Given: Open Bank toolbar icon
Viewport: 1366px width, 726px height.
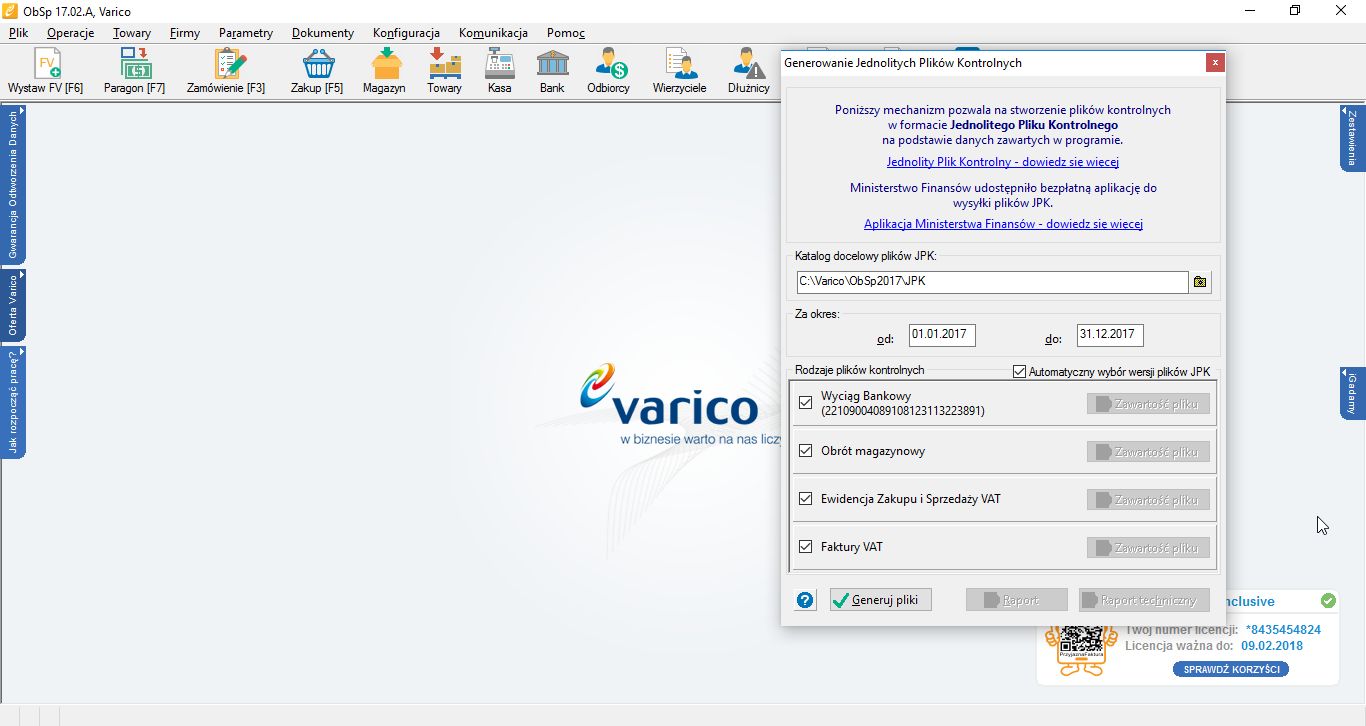Looking at the screenshot, I should click(x=552, y=72).
